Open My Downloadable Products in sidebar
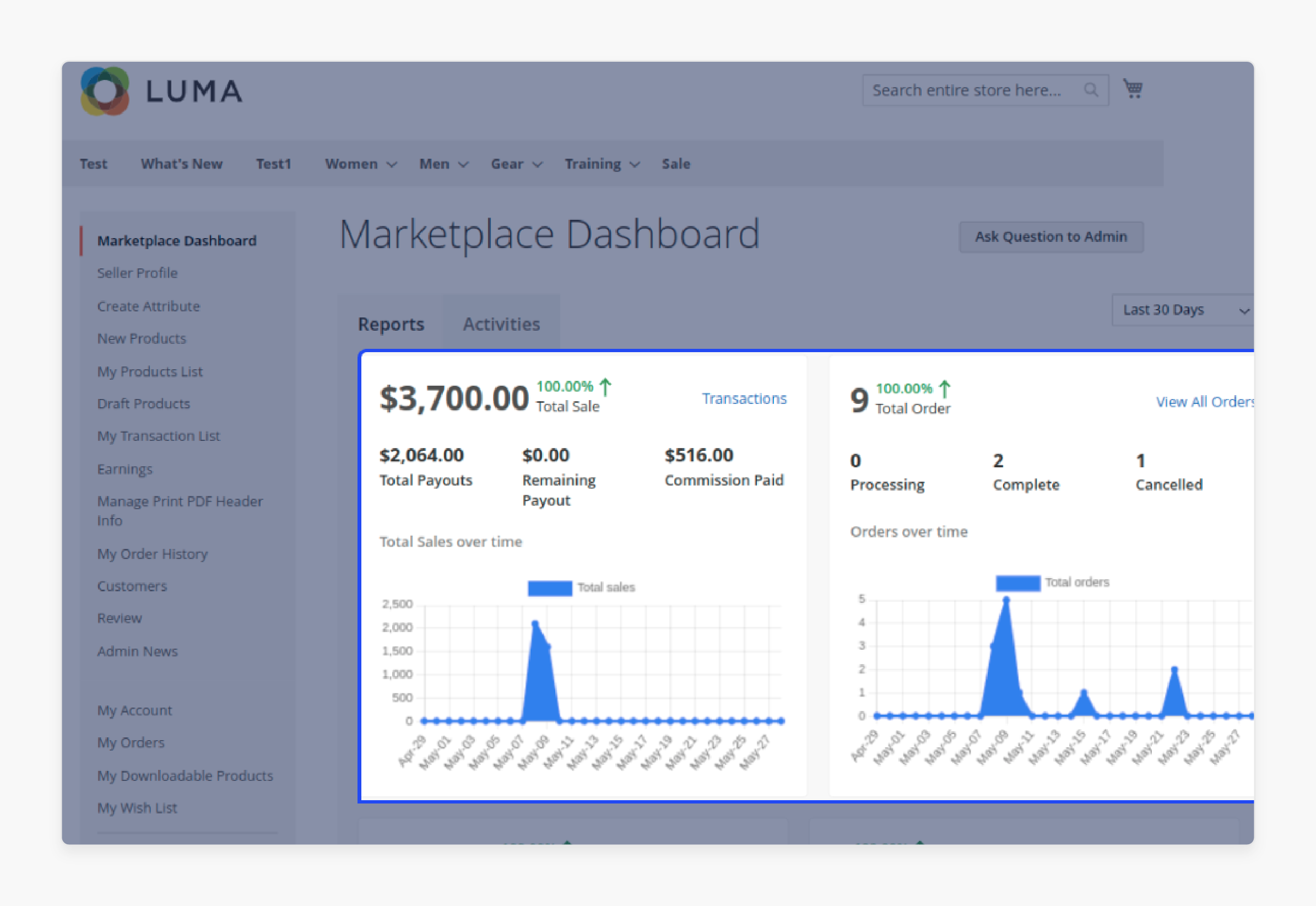 pyautogui.click(x=185, y=775)
